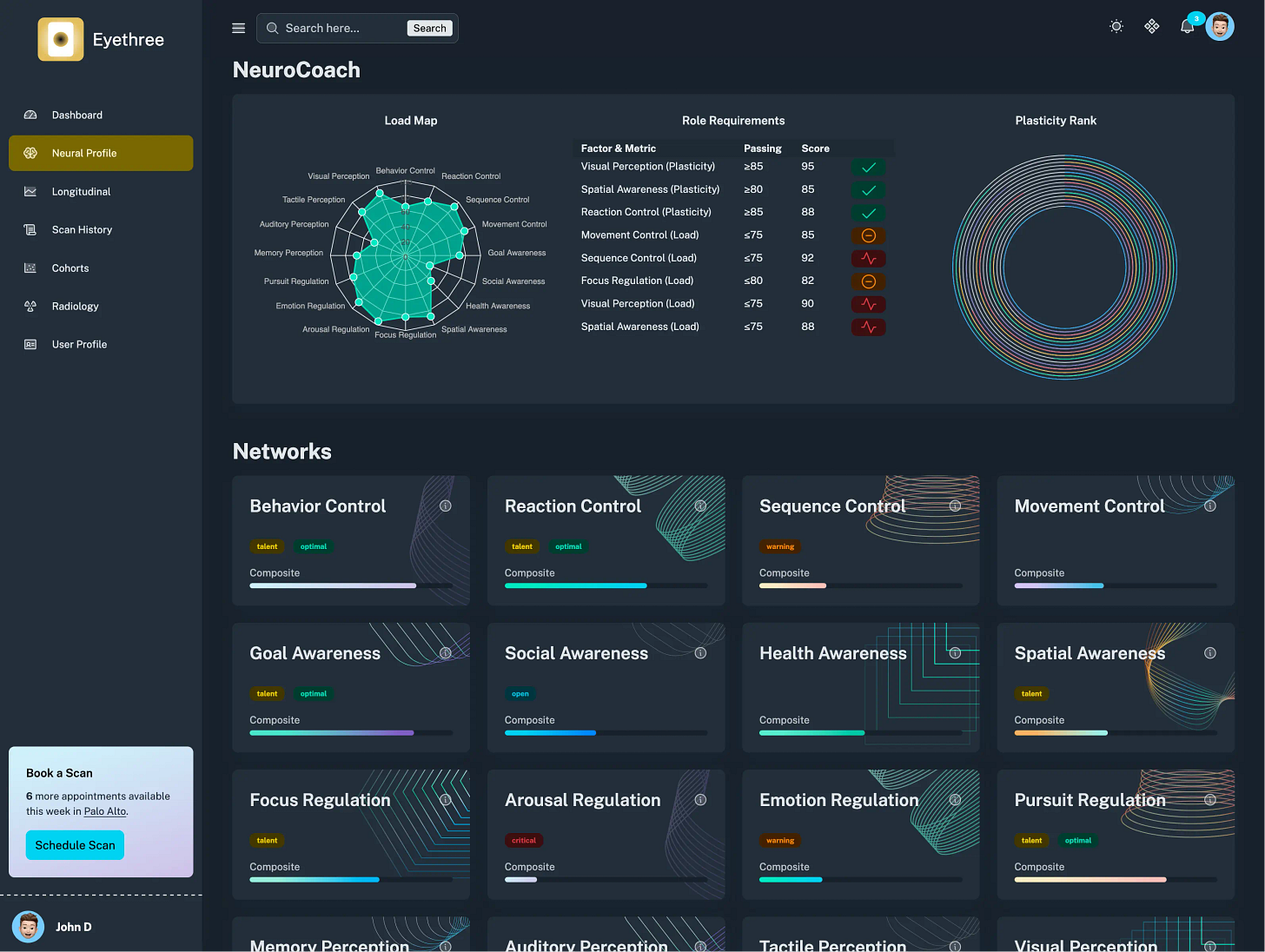The width and height of the screenshot is (1265, 952).
Task: Click the critical badge on Arousal Regulation
Action: [524, 840]
